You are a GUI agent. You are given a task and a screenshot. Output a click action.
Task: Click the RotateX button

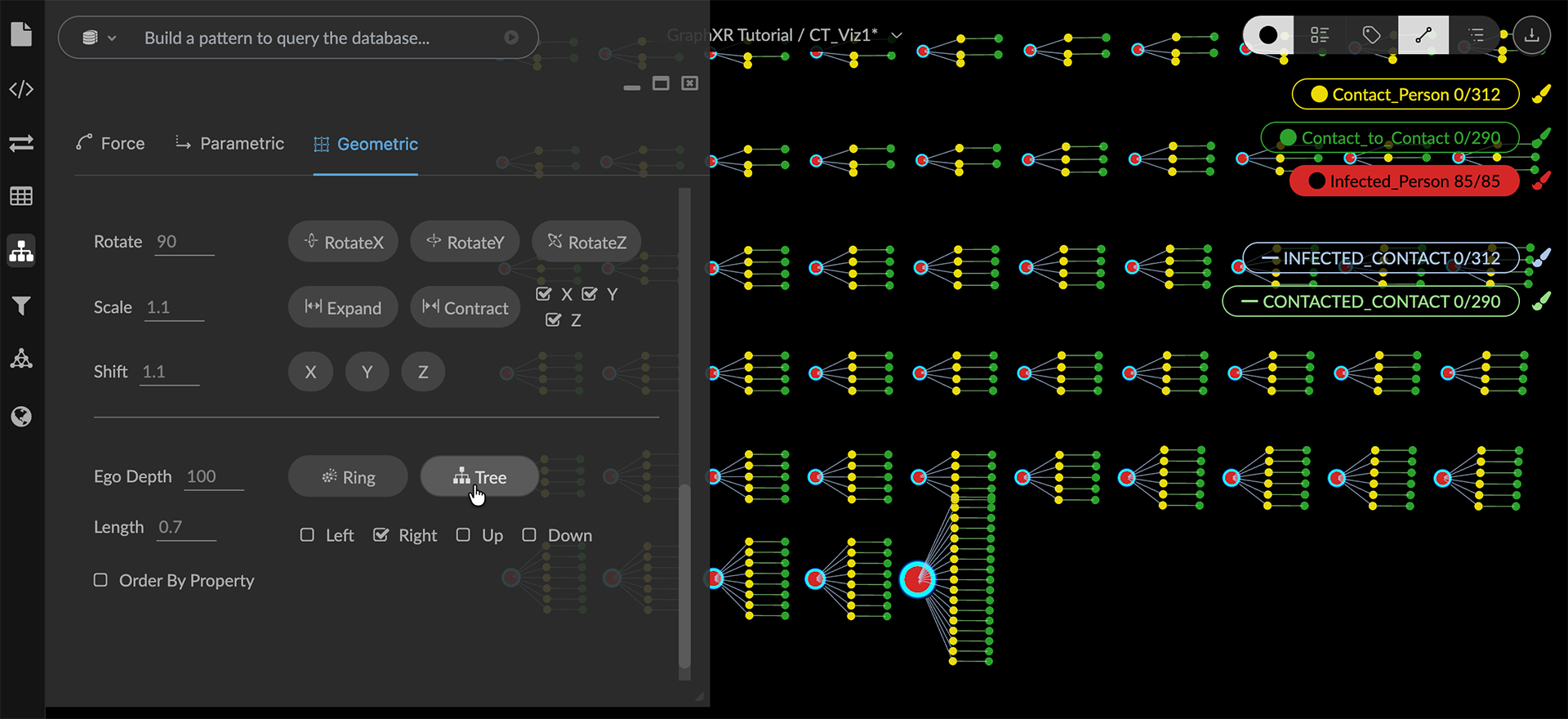coord(343,242)
